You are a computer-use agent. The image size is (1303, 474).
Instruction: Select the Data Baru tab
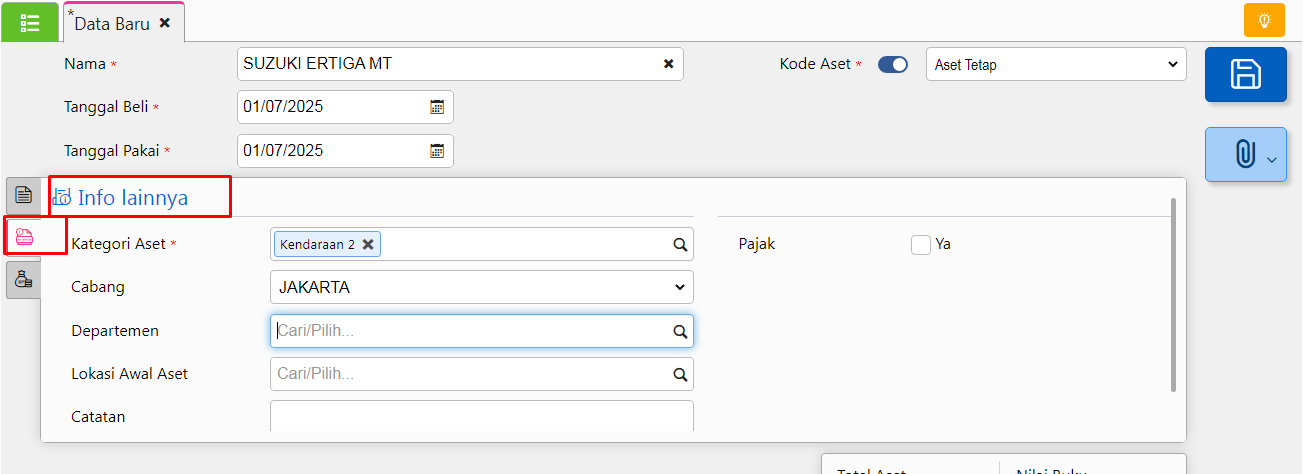[x=112, y=22]
